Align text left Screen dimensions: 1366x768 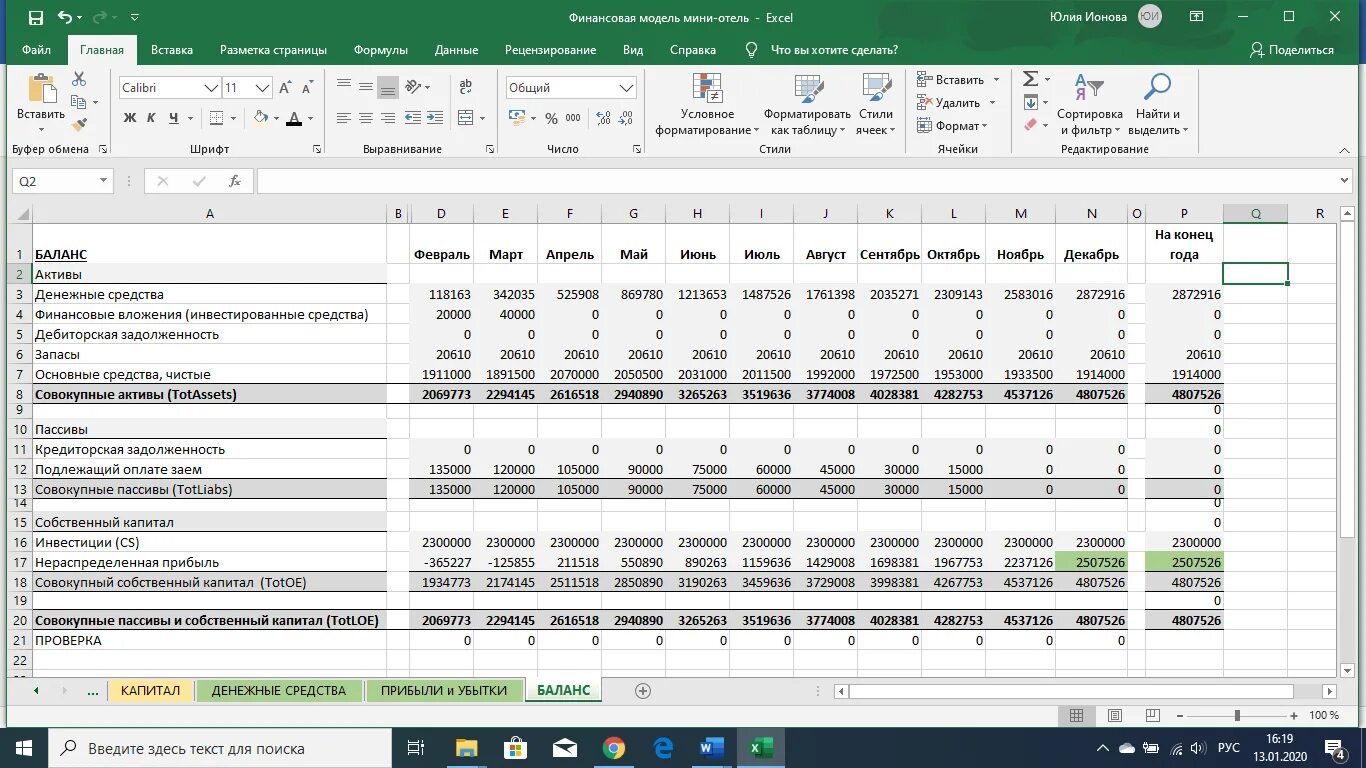point(344,118)
